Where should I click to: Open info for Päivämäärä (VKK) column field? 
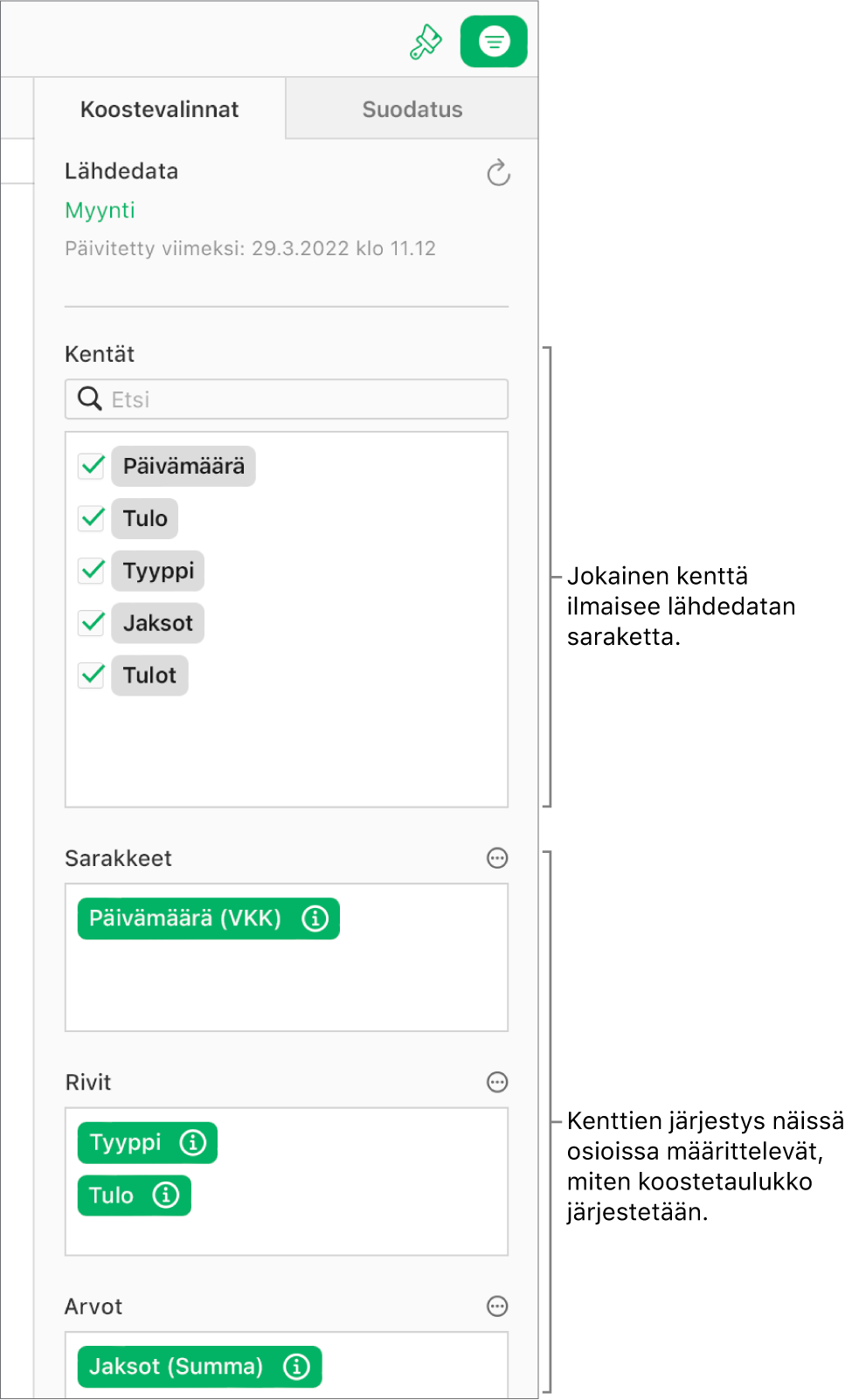(x=315, y=918)
